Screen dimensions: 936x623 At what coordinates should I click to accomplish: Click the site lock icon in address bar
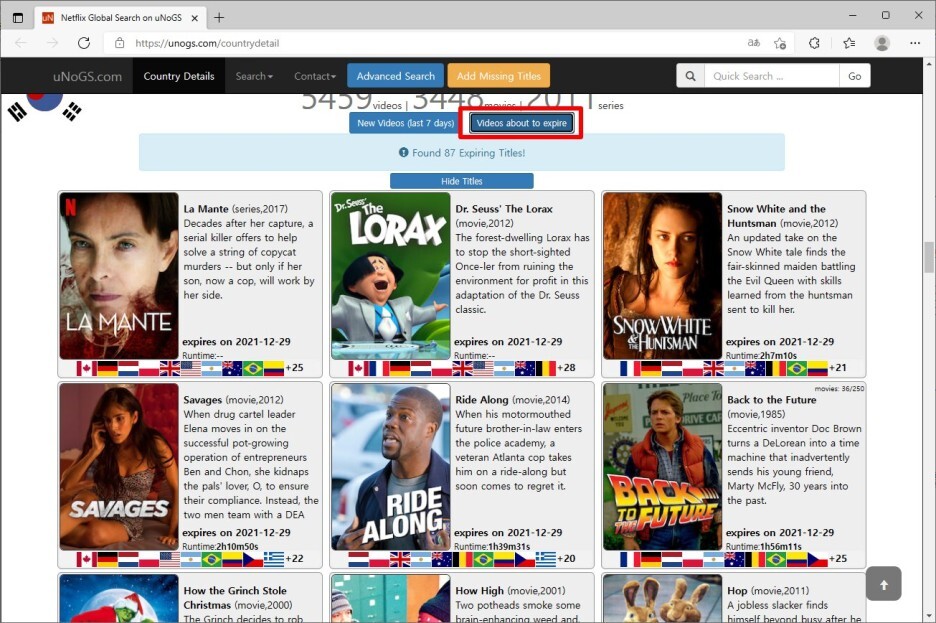[119, 43]
